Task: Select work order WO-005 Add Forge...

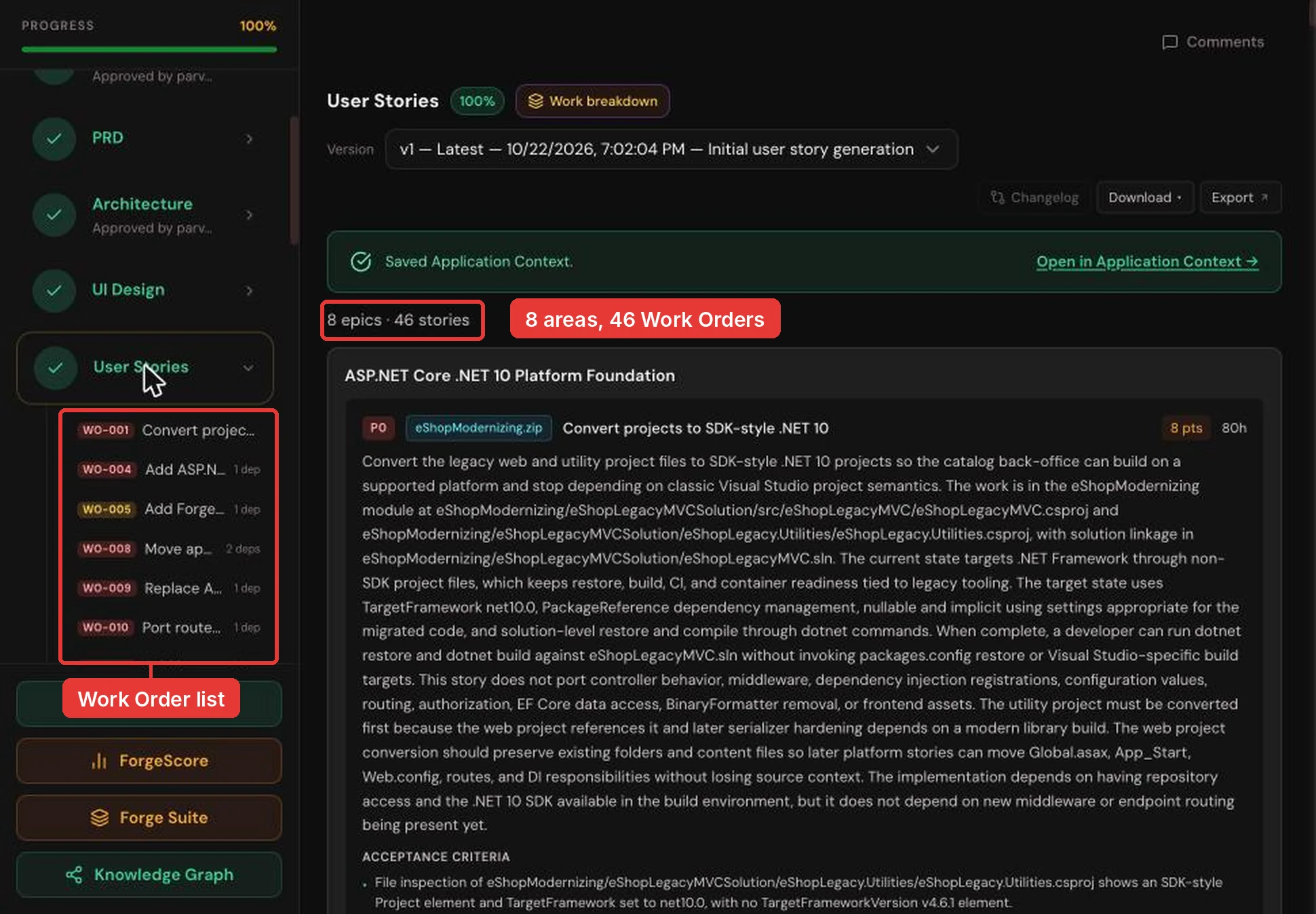Action: [x=168, y=509]
